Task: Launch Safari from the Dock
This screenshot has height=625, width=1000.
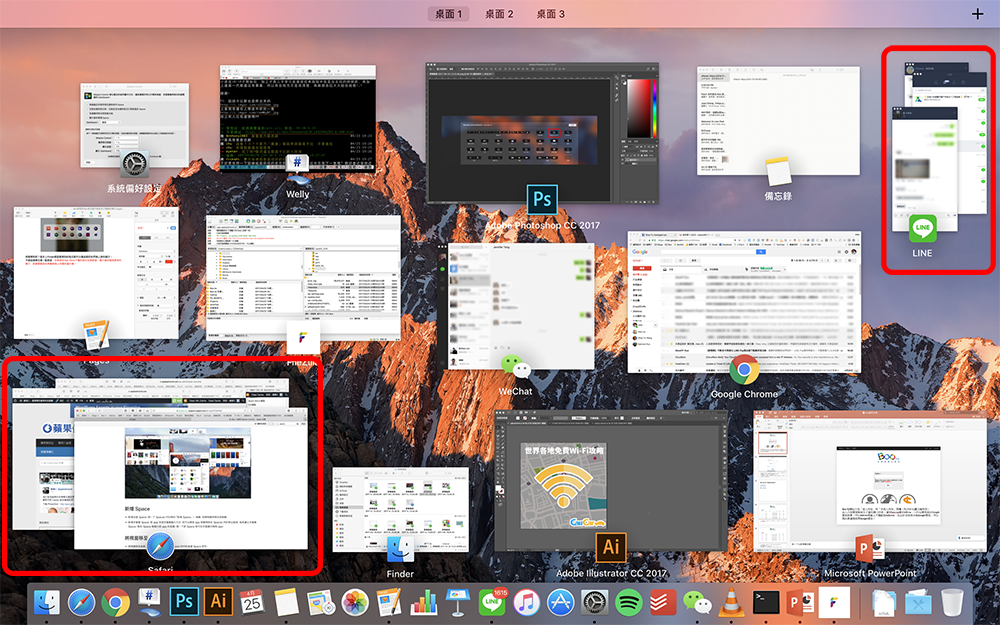Action: point(82,602)
